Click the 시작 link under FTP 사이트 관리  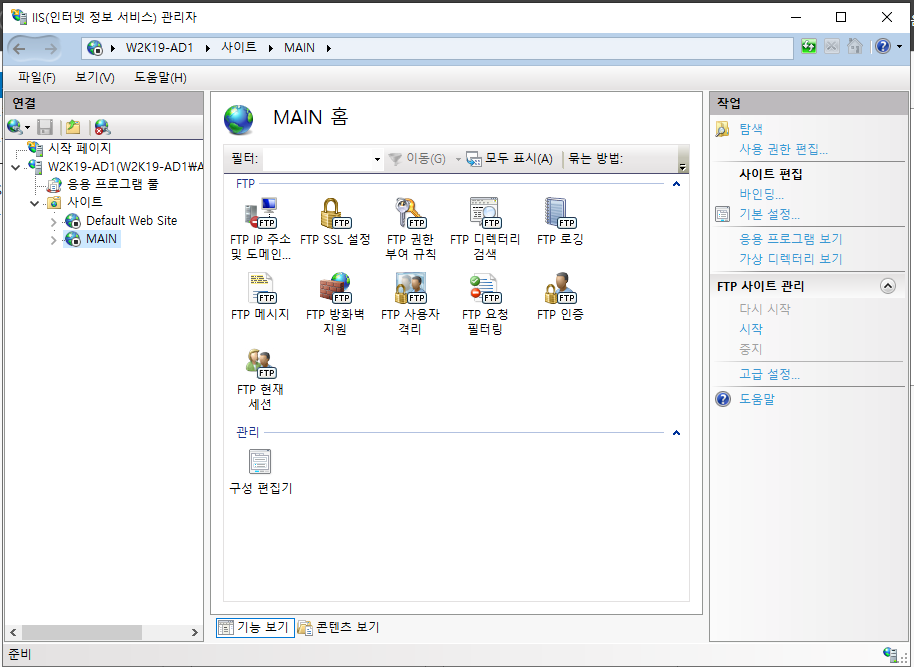(x=751, y=329)
